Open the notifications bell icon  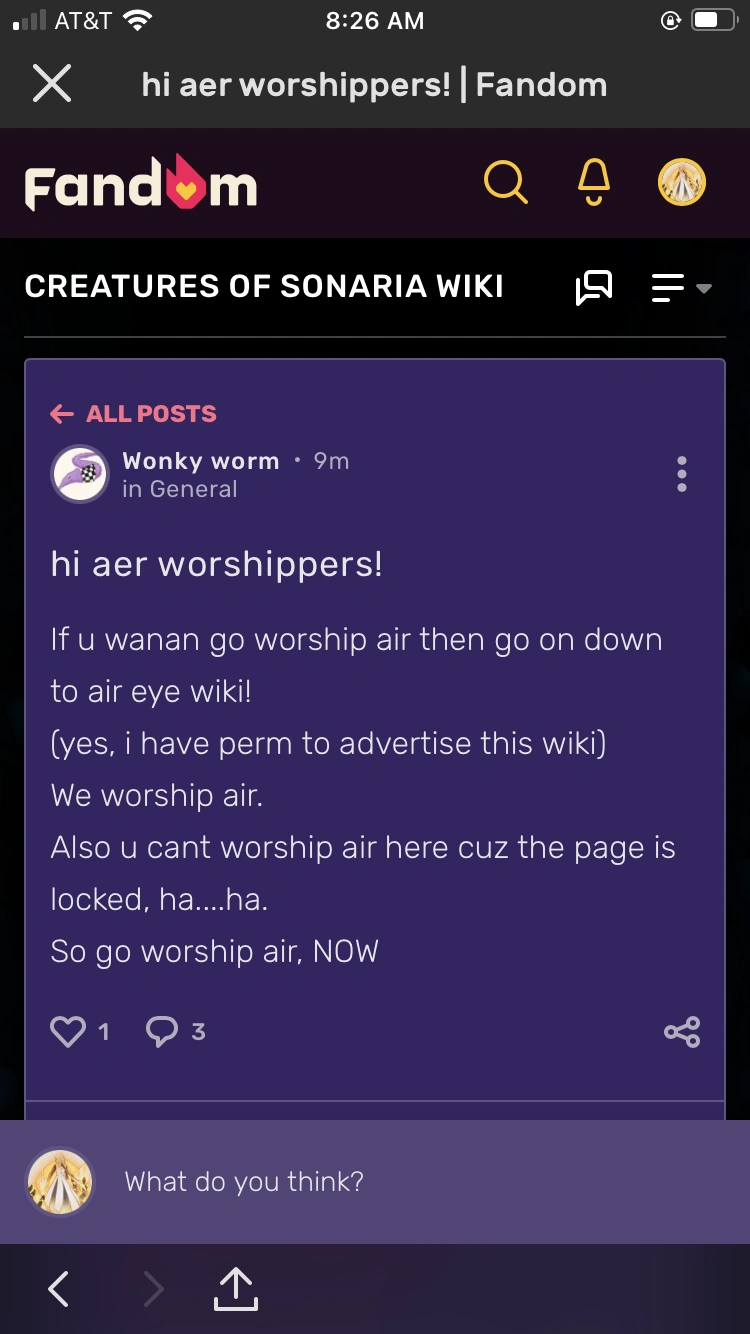(x=593, y=183)
